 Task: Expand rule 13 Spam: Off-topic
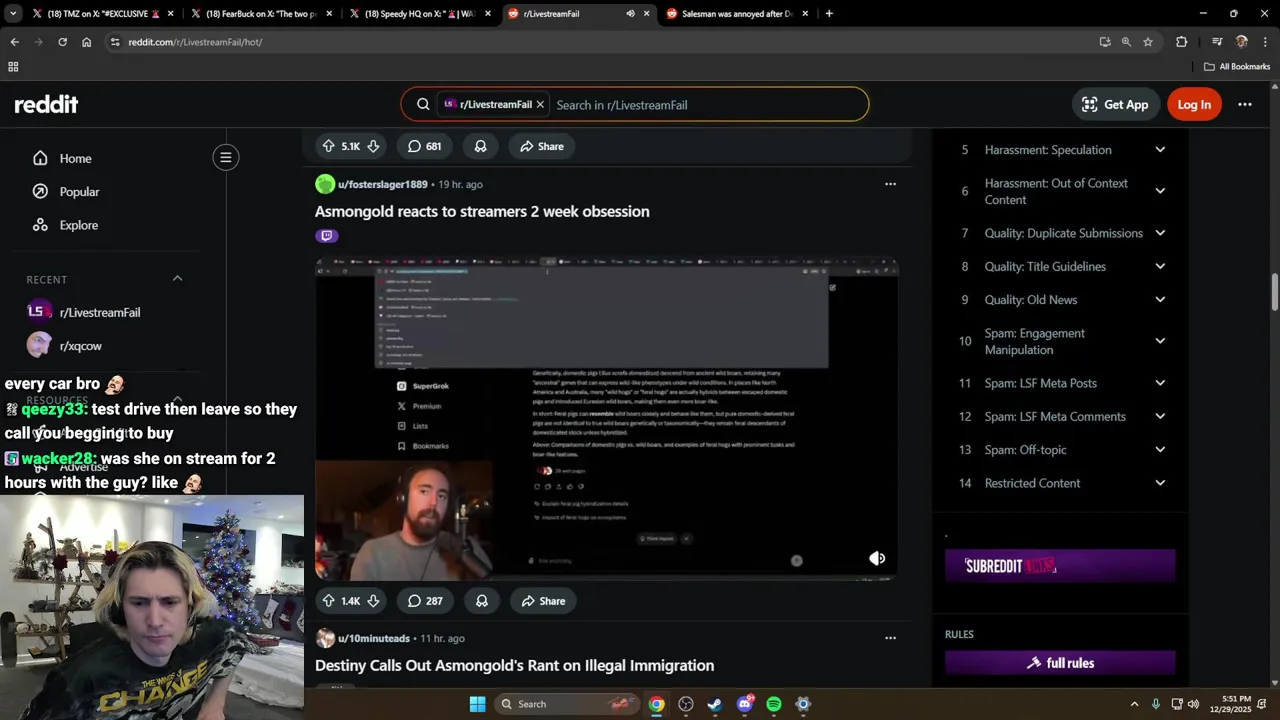(x=1160, y=450)
